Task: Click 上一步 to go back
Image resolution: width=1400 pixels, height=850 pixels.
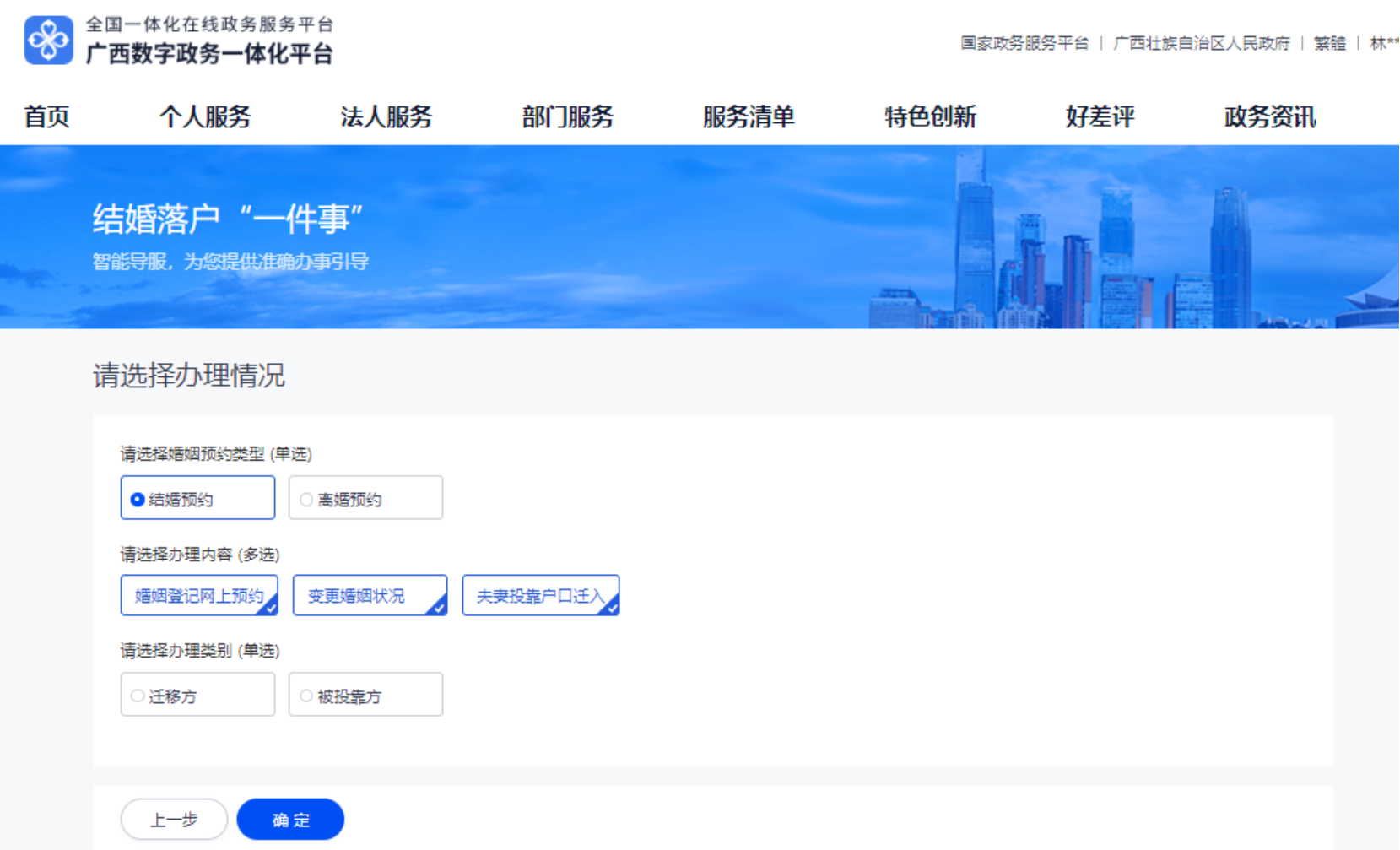Action: (x=174, y=819)
